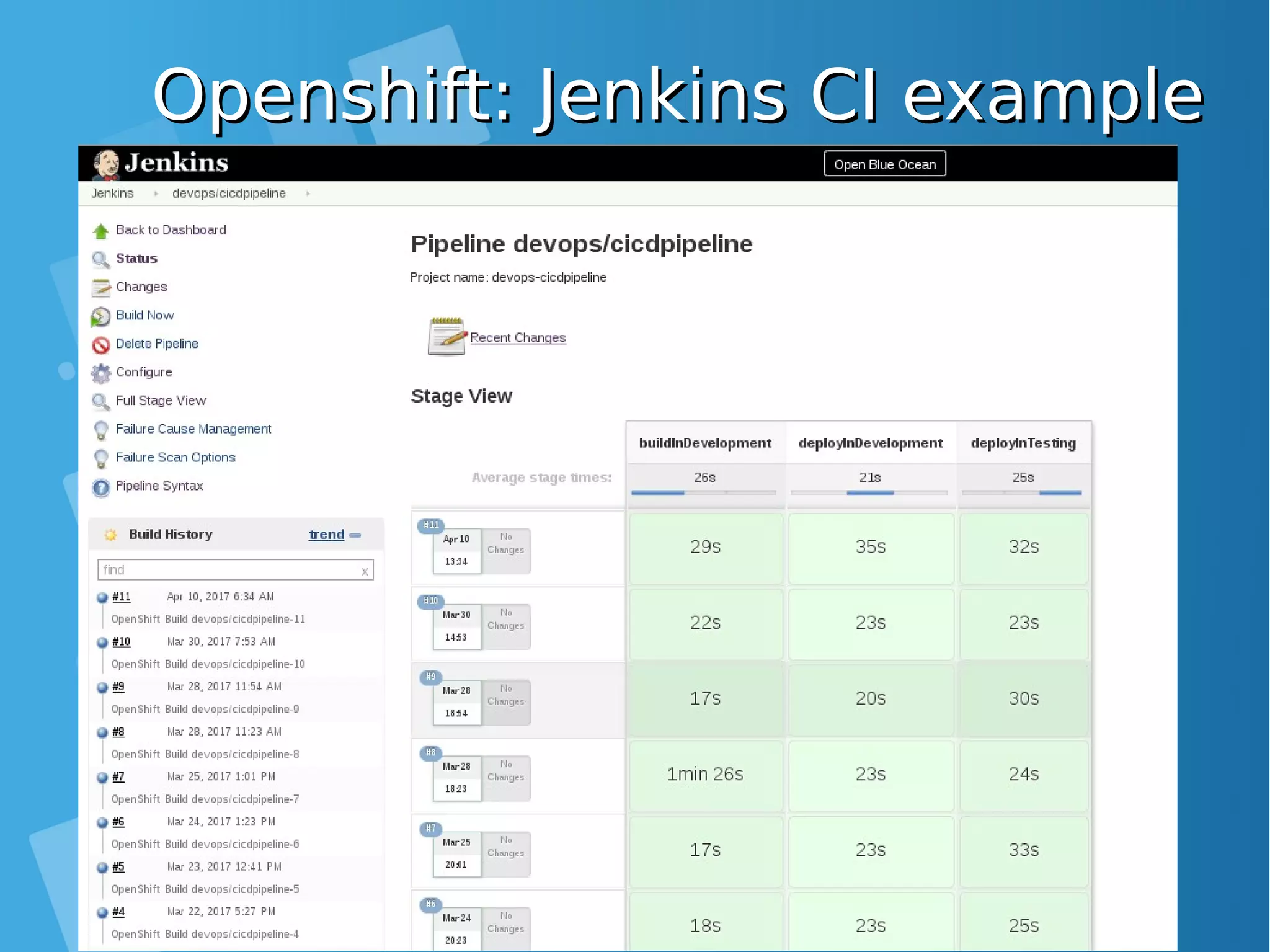Image resolution: width=1270 pixels, height=952 pixels.
Task: Click the Recent Changes notepad icon
Action: tap(446, 336)
